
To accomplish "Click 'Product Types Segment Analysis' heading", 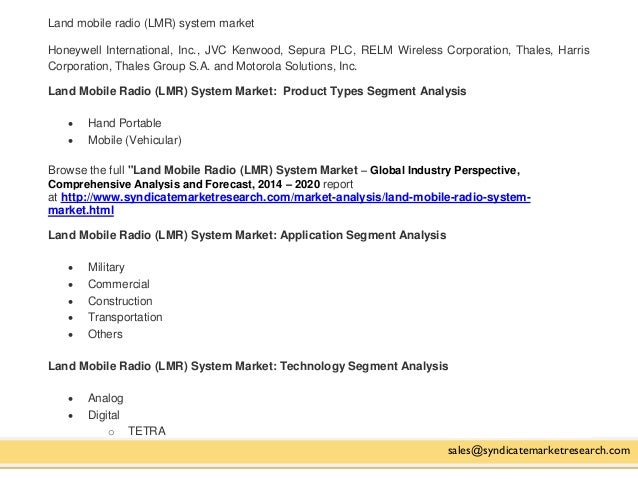I will tap(374, 91).
